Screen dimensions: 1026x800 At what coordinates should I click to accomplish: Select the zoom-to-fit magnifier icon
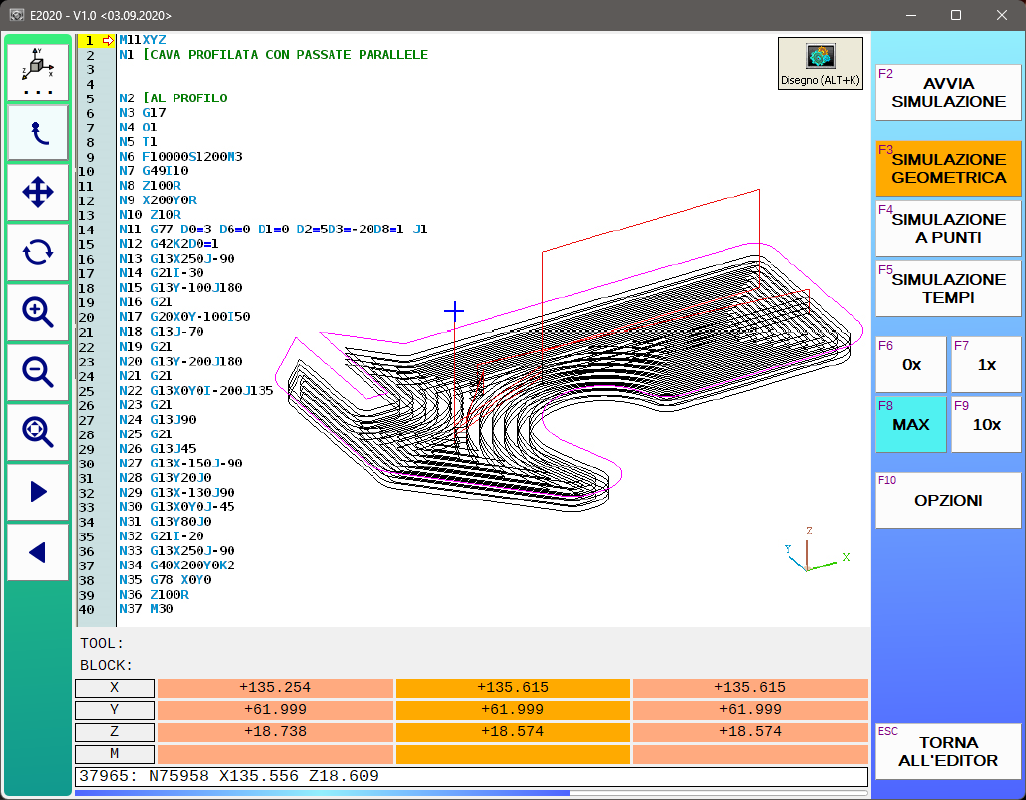pos(38,432)
